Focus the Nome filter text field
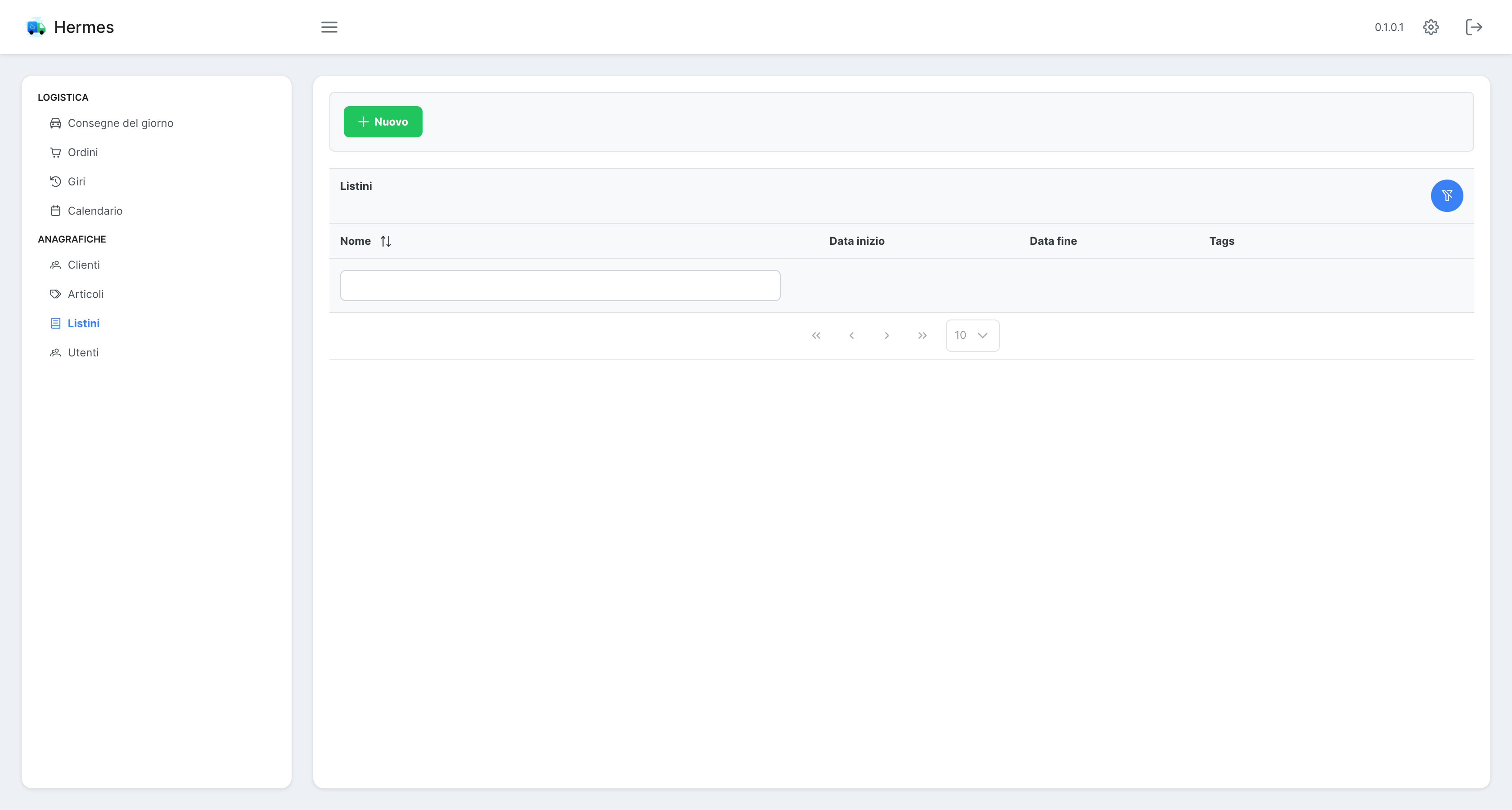The image size is (1512, 810). 560,286
